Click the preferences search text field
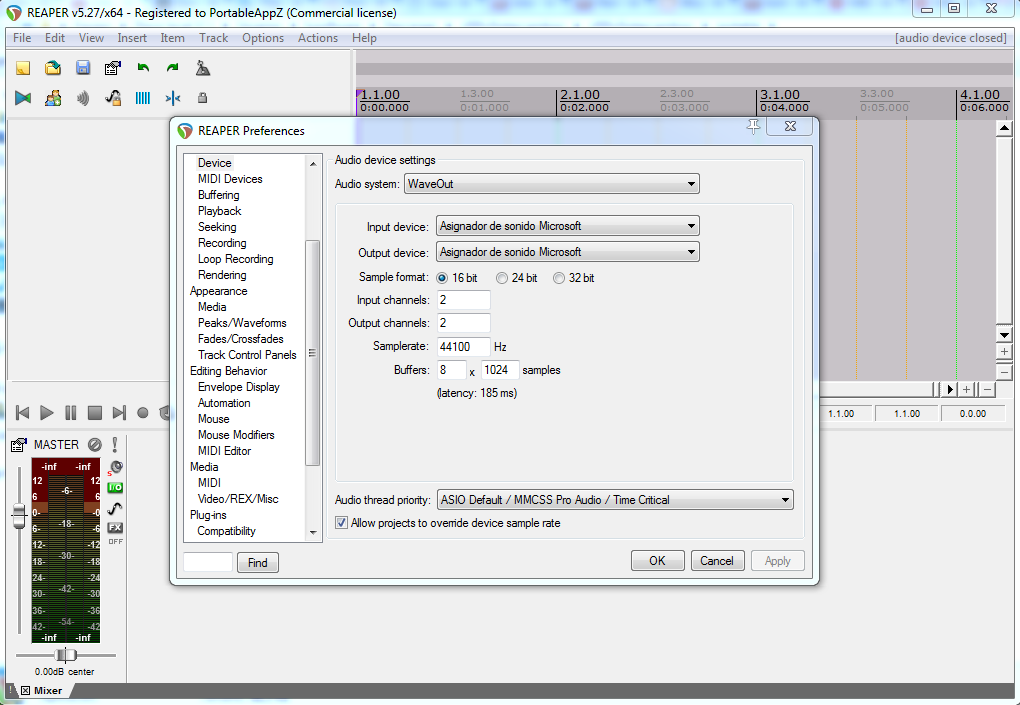 pyautogui.click(x=208, y=562)
